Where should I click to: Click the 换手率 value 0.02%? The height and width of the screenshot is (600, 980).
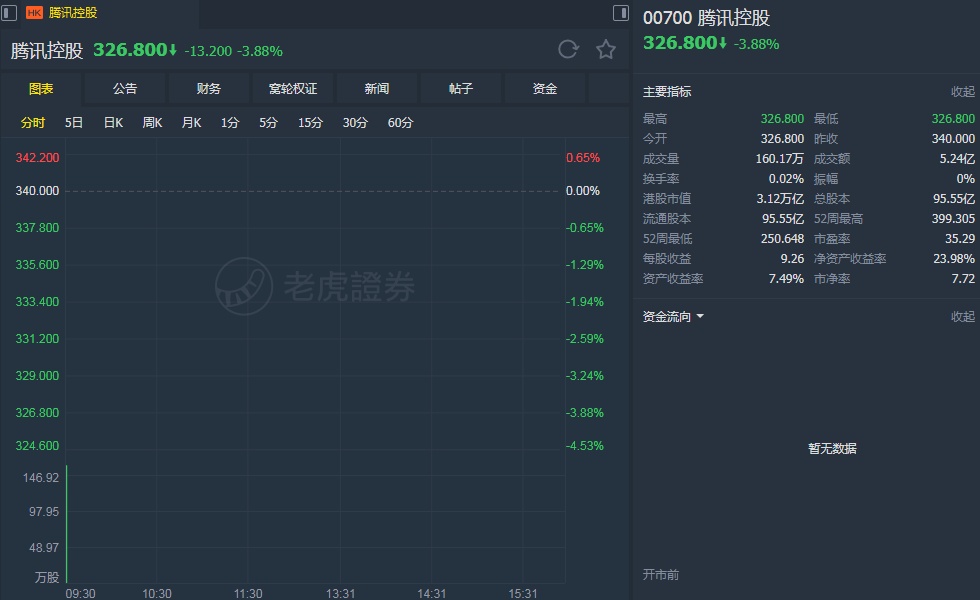click(x=786, y=179)
